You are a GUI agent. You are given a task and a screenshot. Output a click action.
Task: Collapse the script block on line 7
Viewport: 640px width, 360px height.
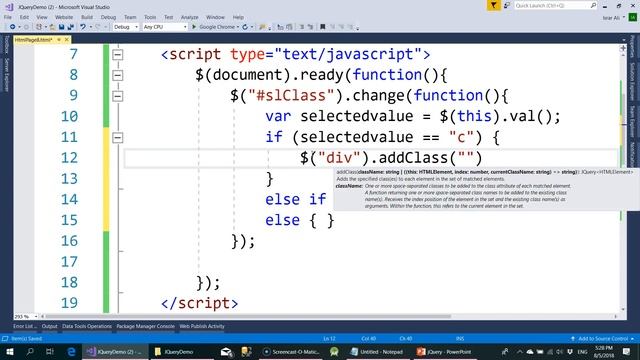118,54
